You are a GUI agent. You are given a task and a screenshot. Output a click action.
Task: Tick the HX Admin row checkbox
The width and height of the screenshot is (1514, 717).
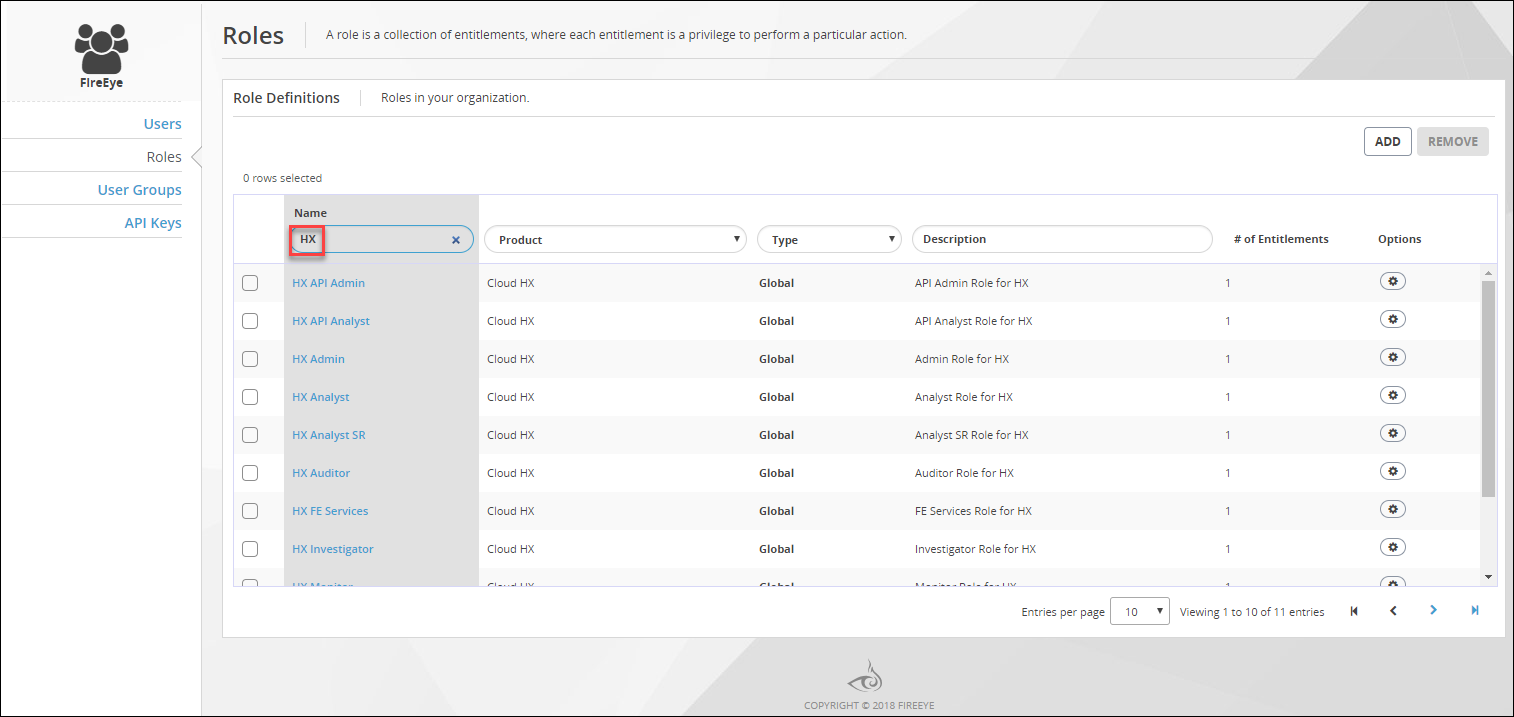point(250,359)
